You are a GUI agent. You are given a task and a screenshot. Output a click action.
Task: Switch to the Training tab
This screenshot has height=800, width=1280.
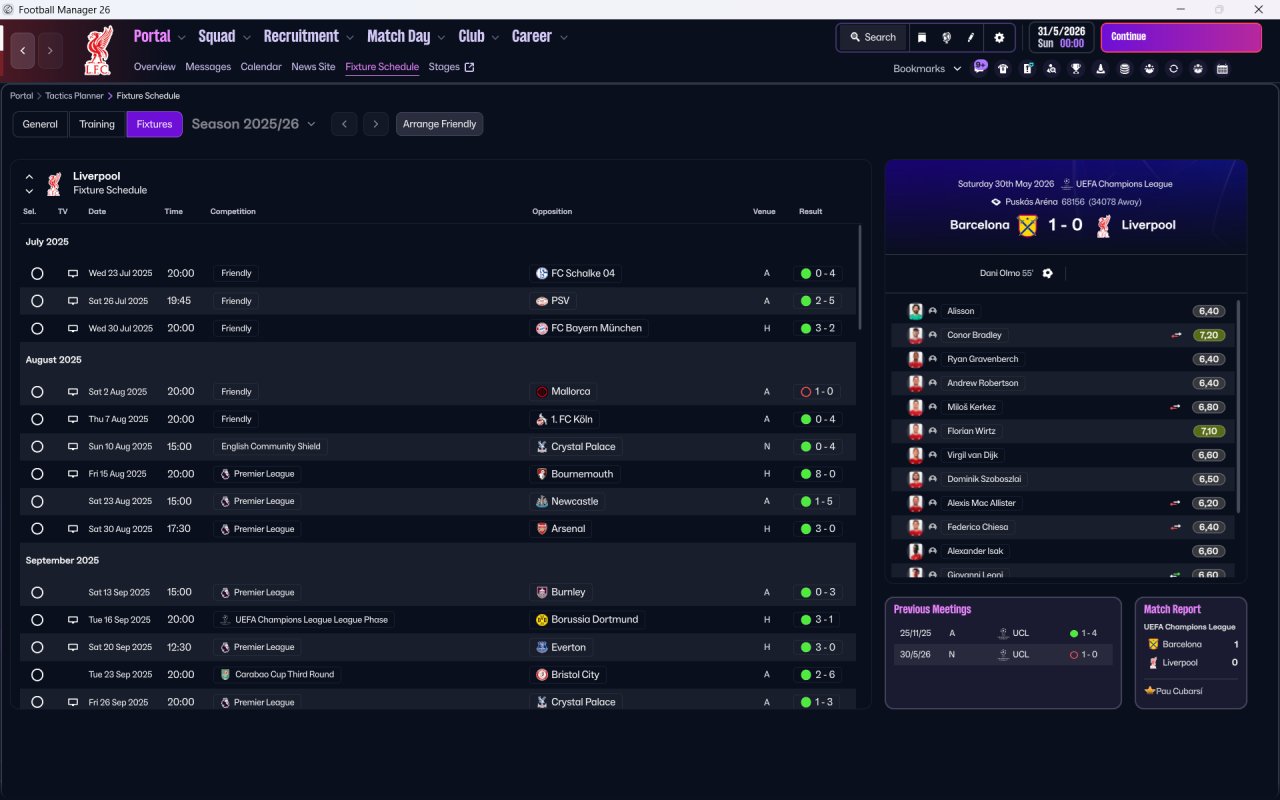[x=97, y=124]
